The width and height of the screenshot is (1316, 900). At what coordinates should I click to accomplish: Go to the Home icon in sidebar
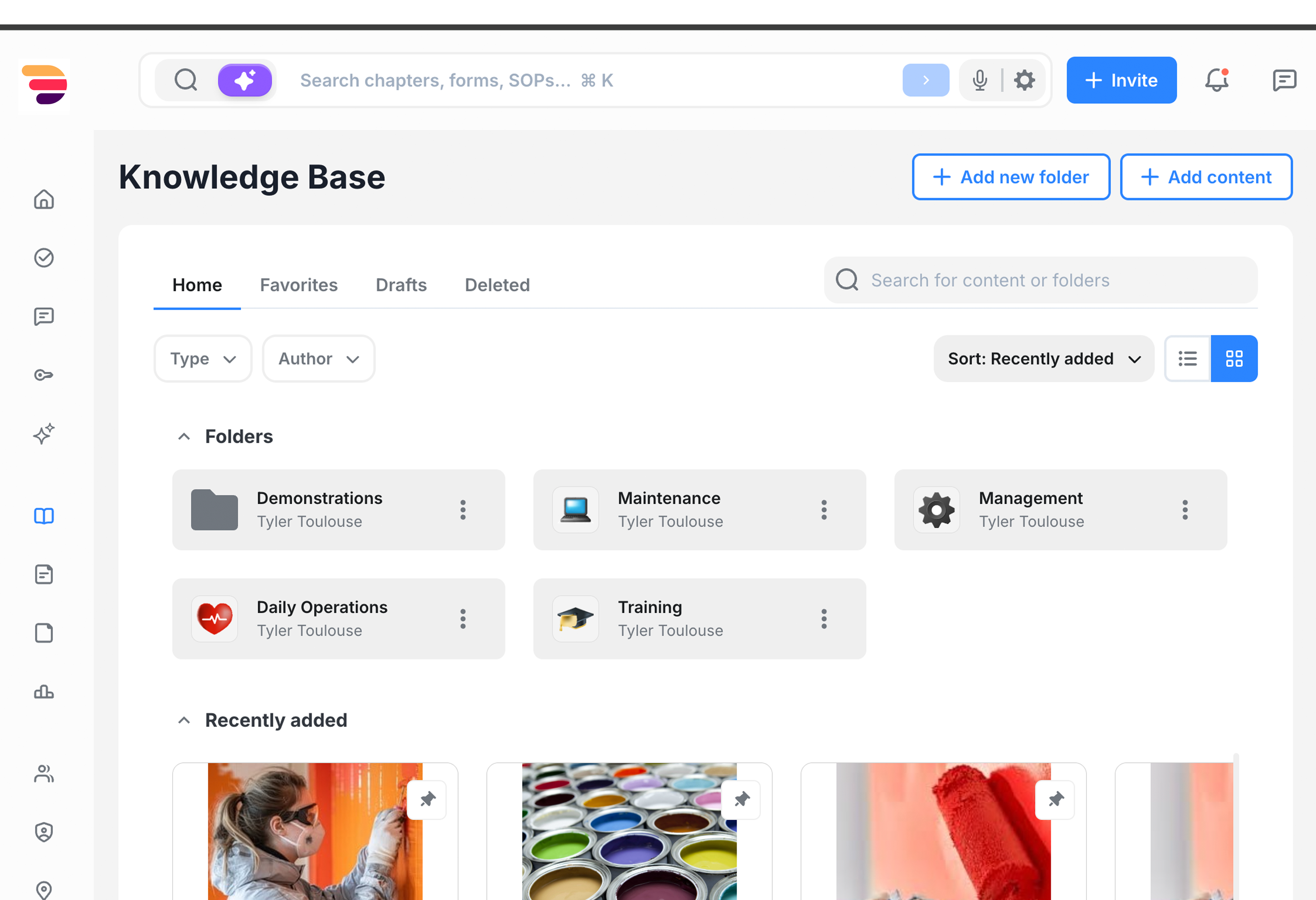[44, 200]
